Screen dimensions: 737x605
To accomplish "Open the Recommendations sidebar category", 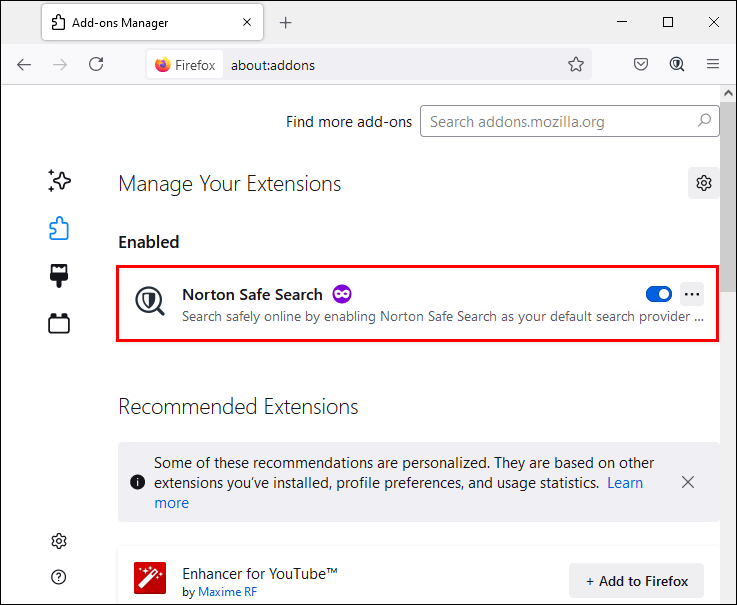I will pos(59,181).
